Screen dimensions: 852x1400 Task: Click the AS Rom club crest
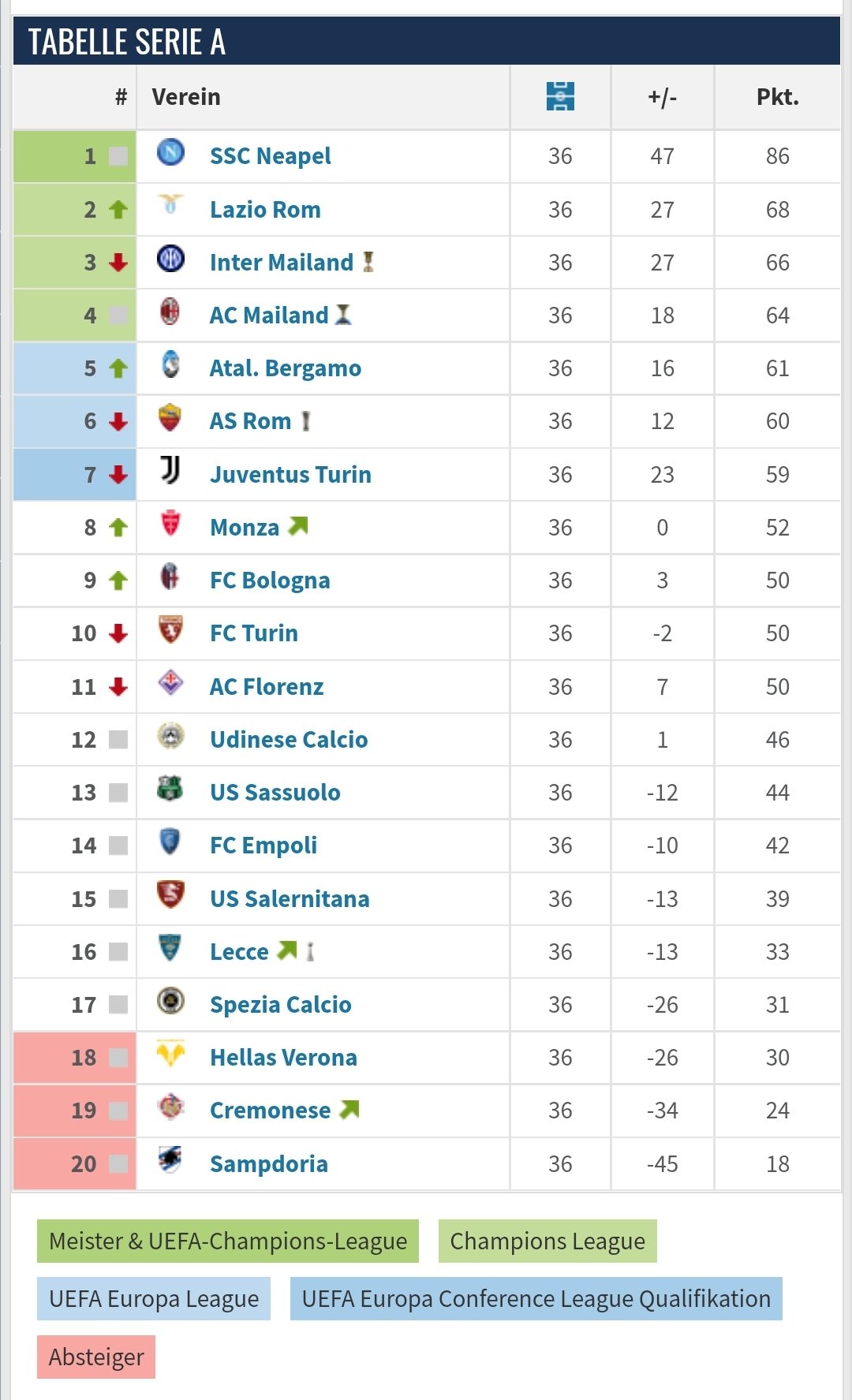pos(170,417)
